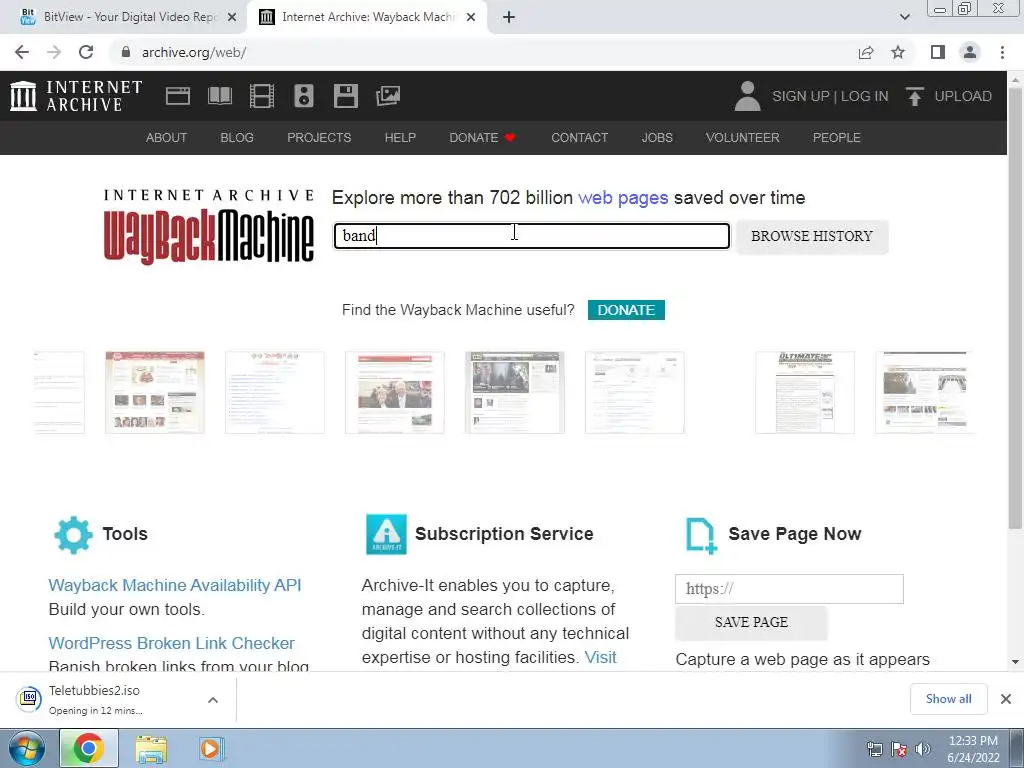Image resolution: width=1024 pixels, height=768 pixels.
Task: Follow the 'web pages' link
Action: click(623, 198)
